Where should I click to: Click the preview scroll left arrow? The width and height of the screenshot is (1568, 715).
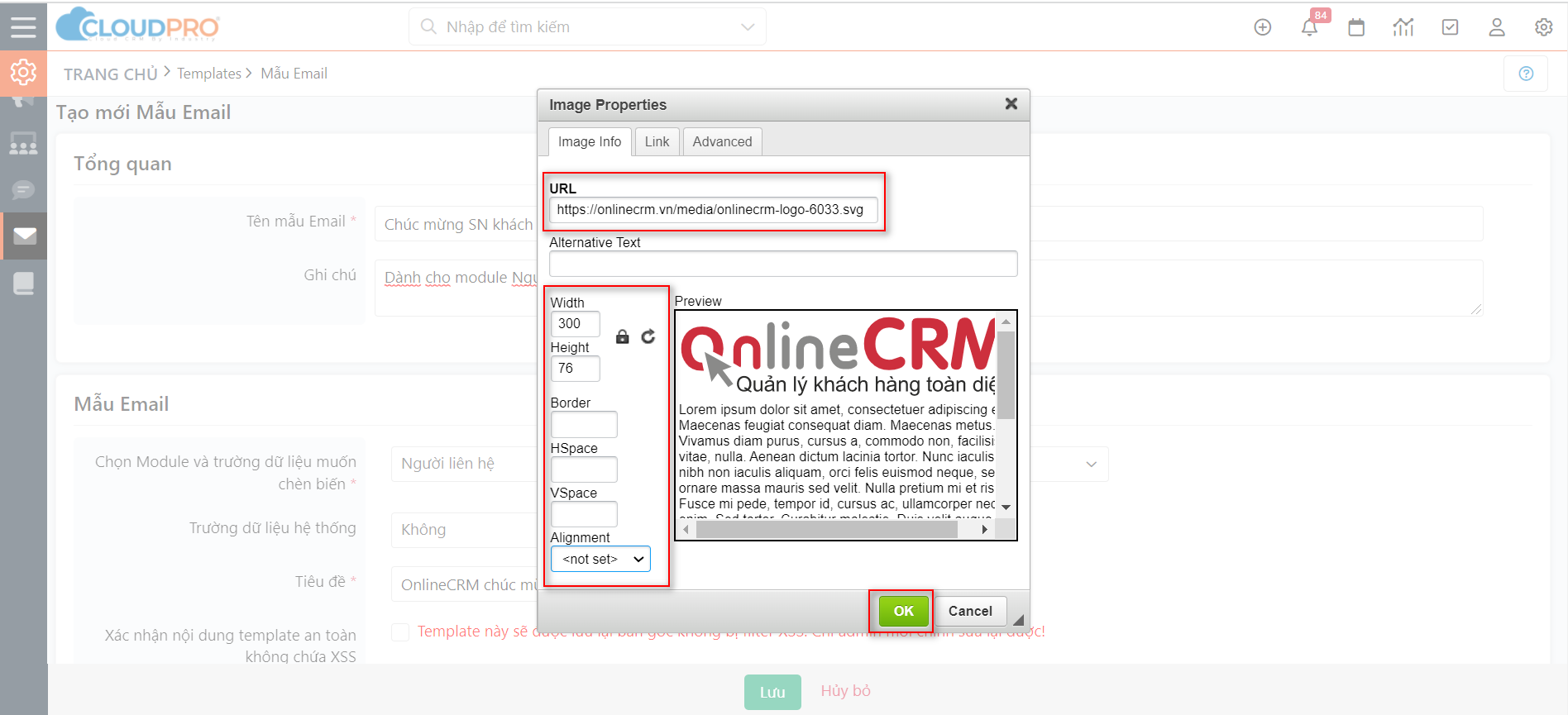[x=686, y=529]
